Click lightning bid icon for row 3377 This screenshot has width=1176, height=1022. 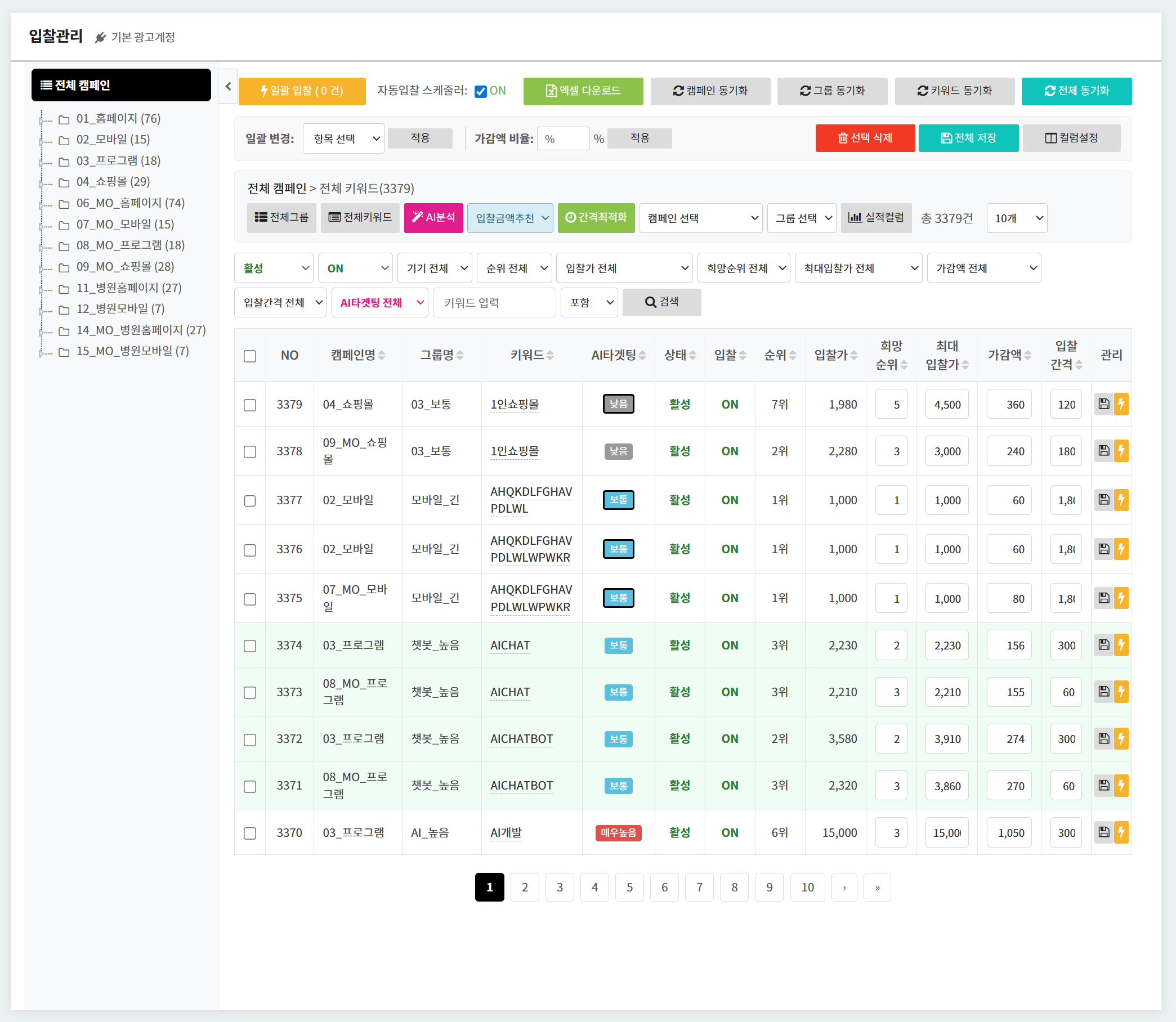click(x=1121, y=500)
